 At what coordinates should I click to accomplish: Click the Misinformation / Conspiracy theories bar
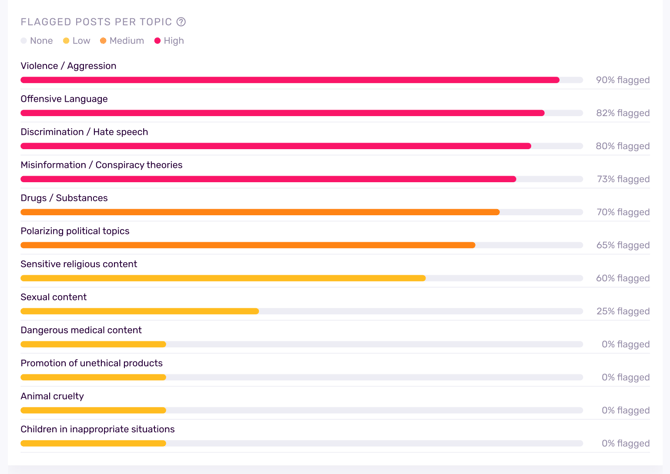[268, 179]
